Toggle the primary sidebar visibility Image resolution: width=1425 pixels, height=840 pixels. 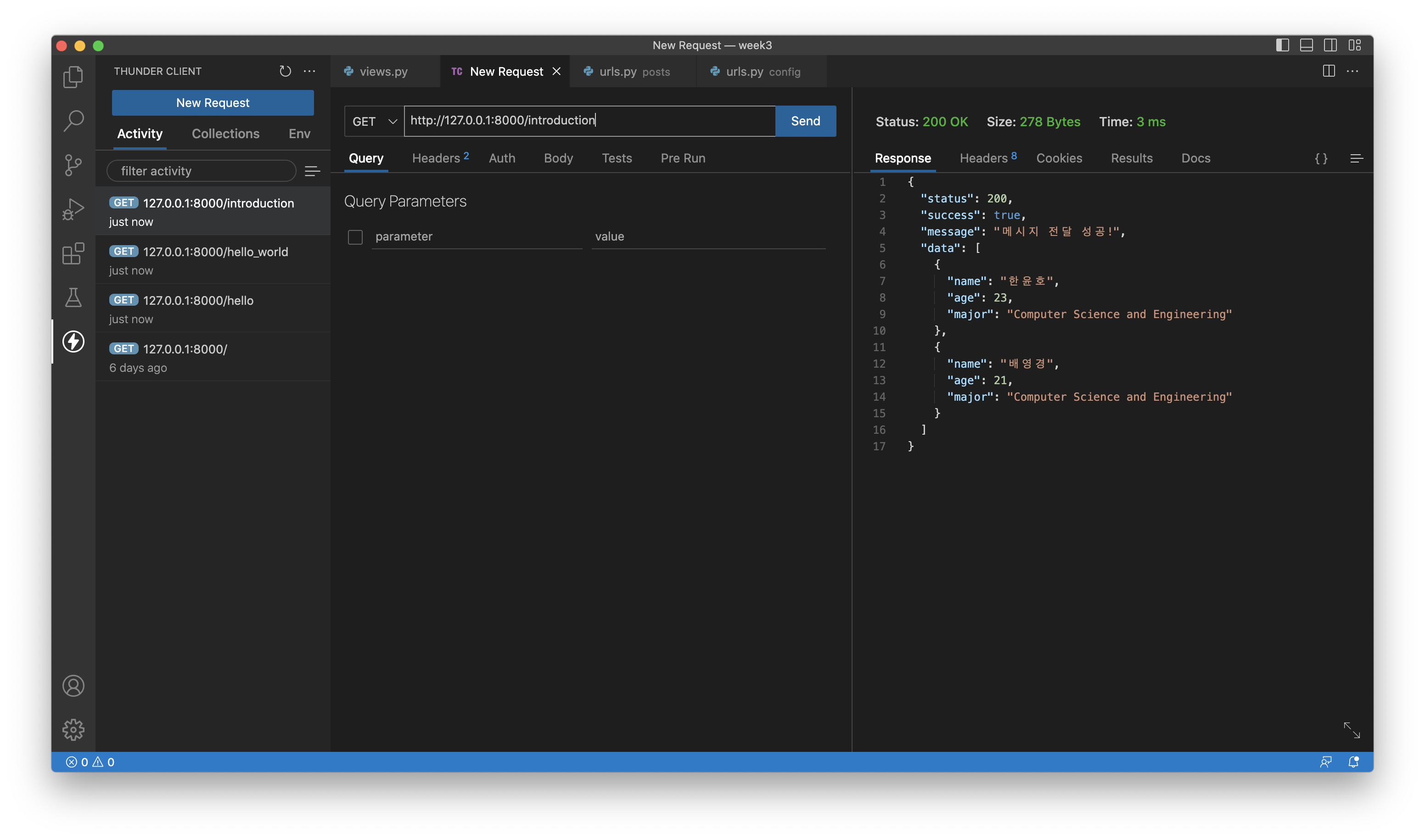click(1281, 45)
